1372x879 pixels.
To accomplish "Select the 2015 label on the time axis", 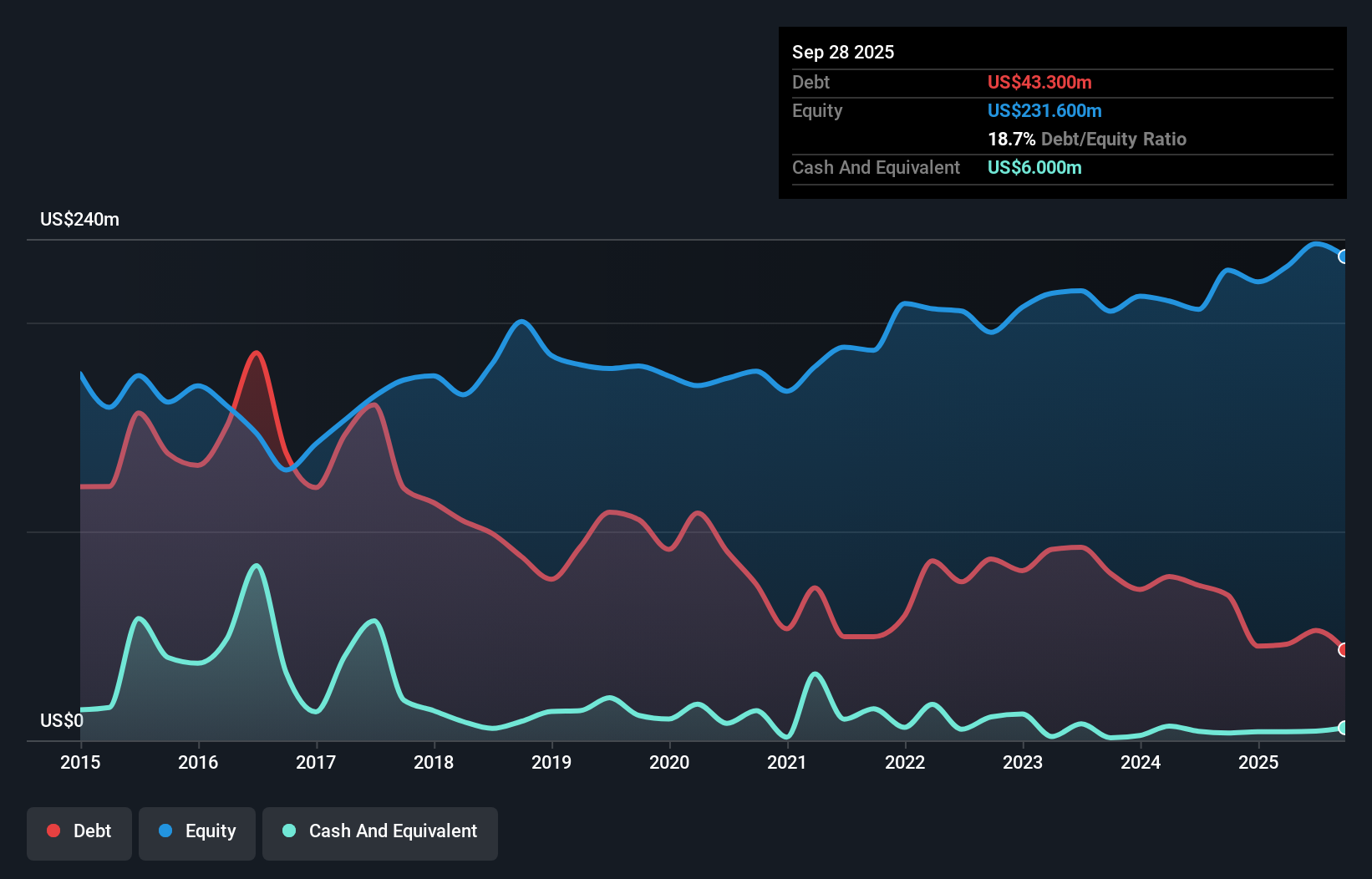I will (x=79, y=763).
